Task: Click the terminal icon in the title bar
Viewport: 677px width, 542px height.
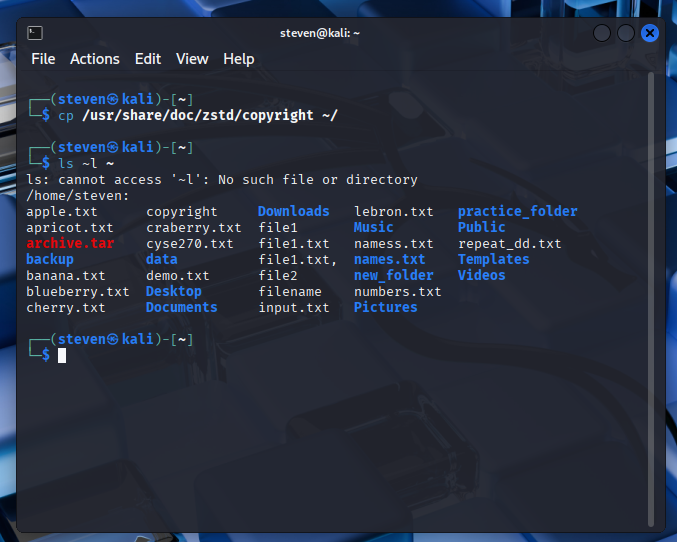Action: (x=33, y=33)
